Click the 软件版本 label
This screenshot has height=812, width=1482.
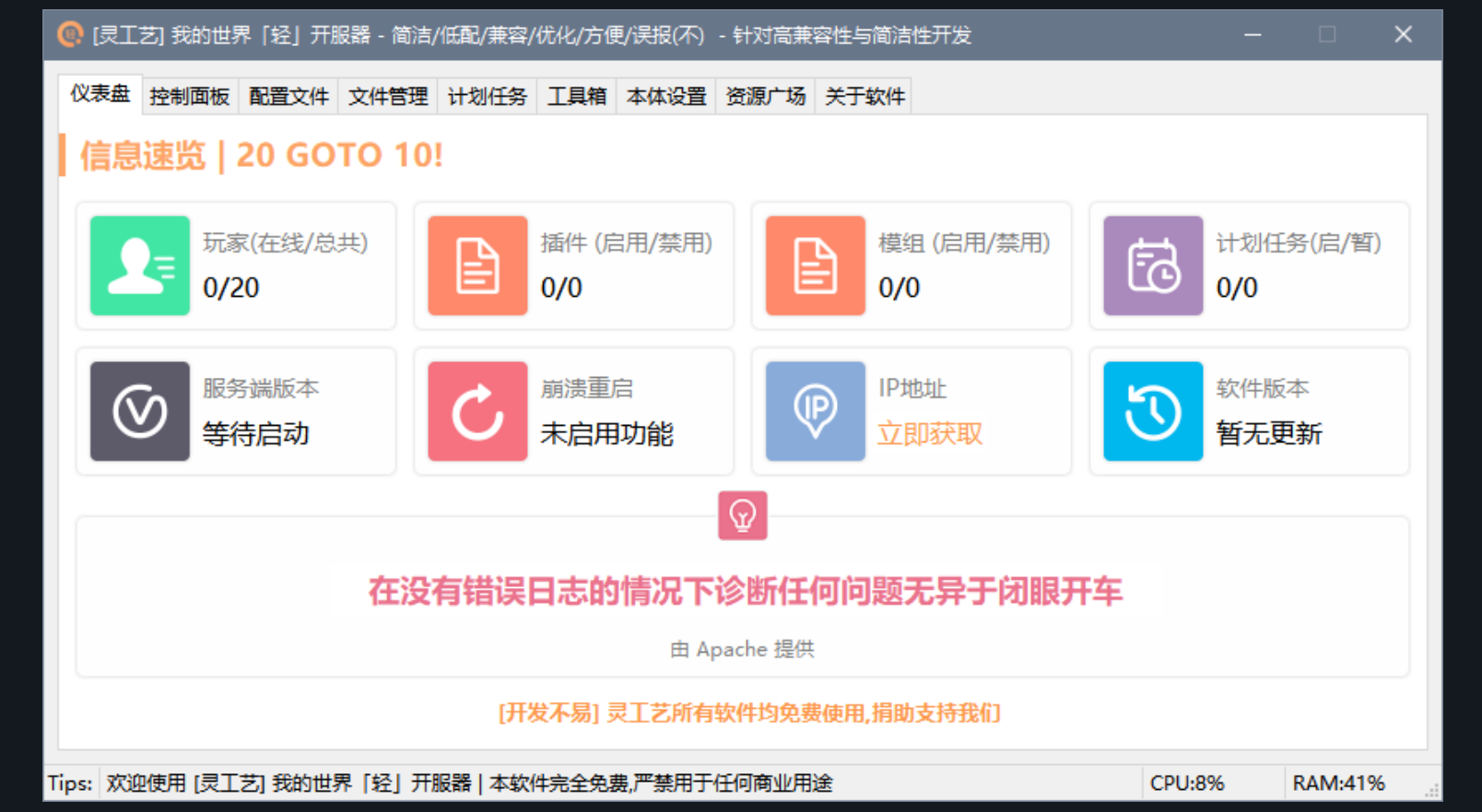[1263, 389]
